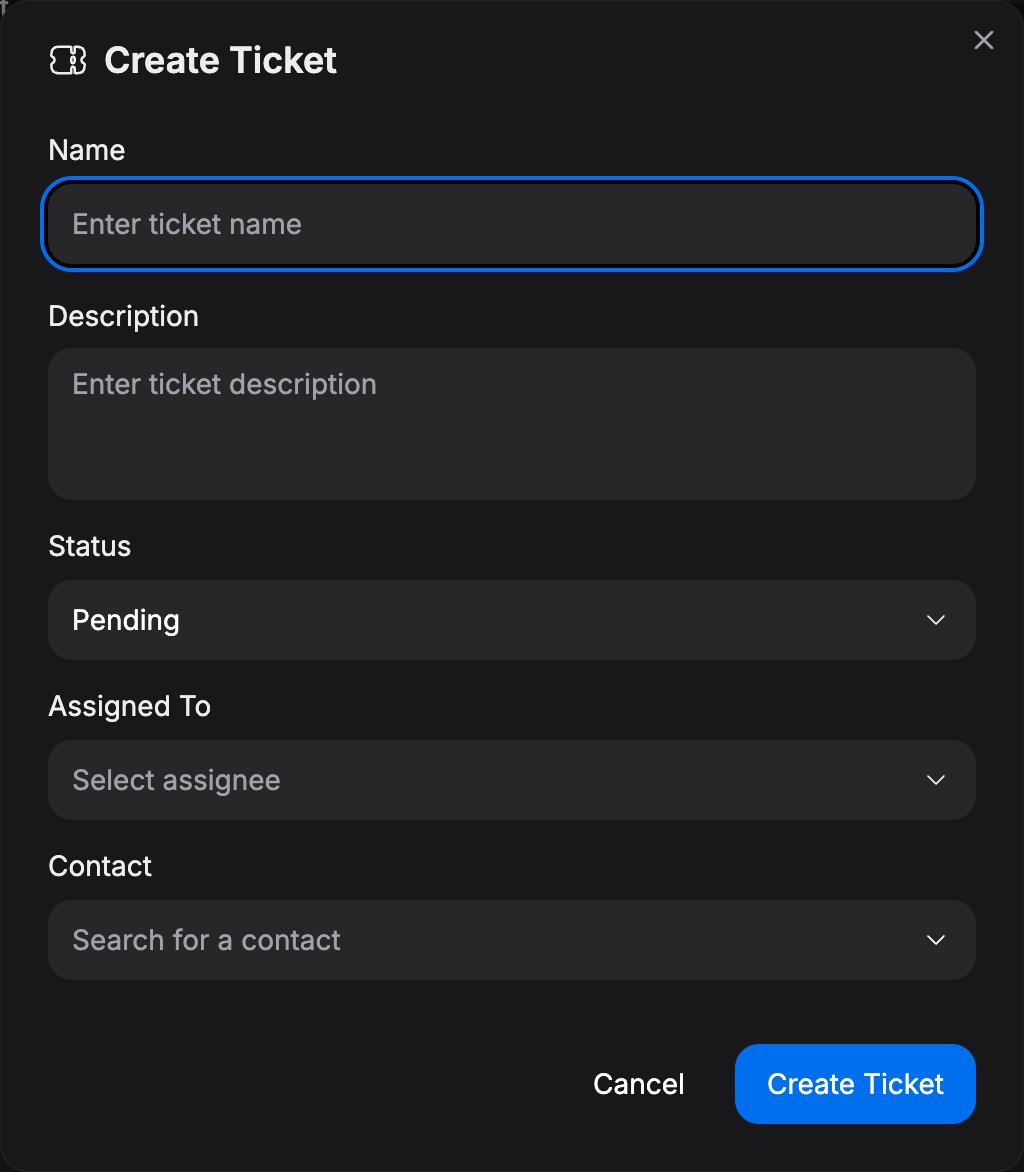Click the Status label text
1024x1172 pixels.
89,546
